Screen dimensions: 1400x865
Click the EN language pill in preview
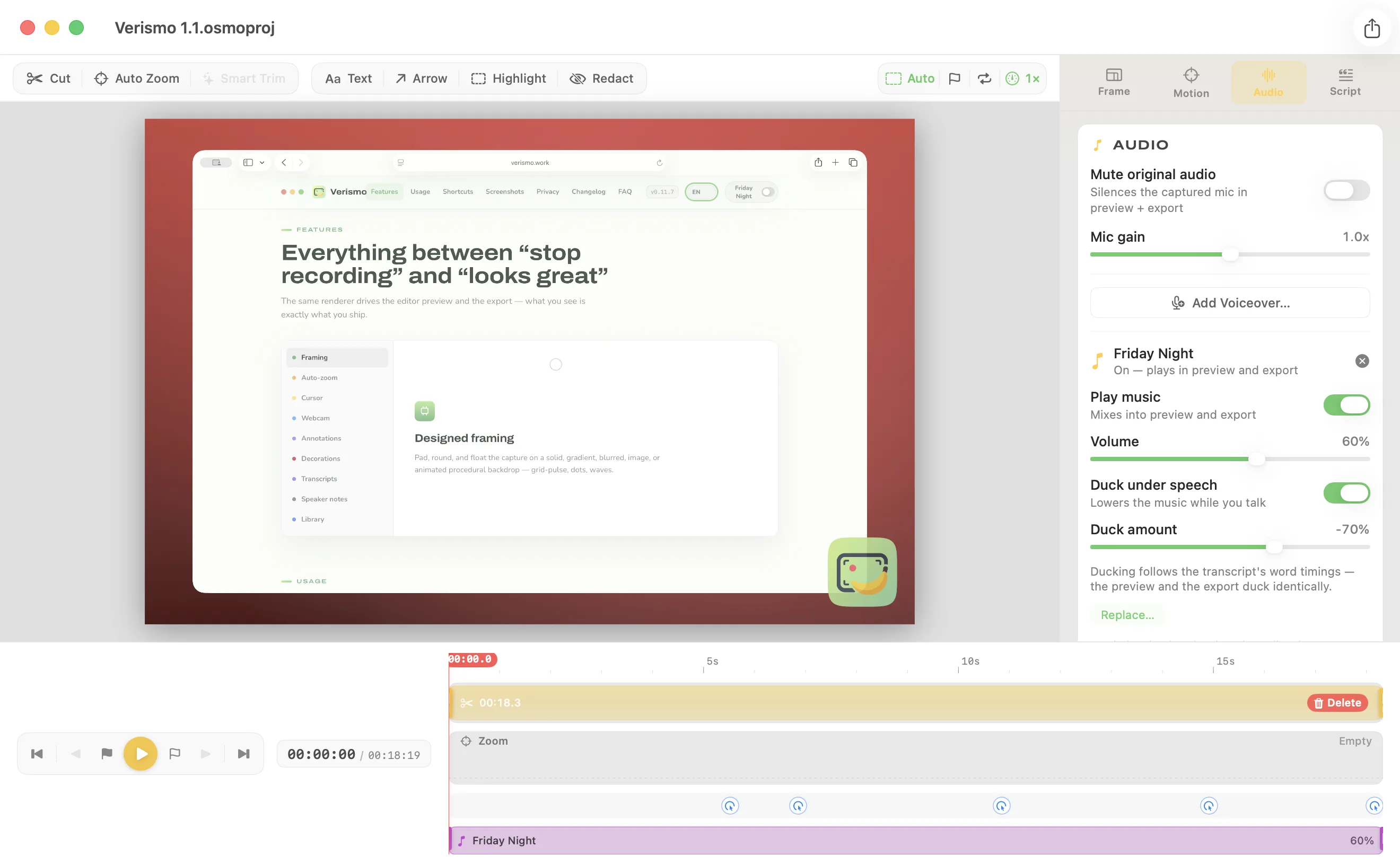pyautogui.click(x=701, y=192)
